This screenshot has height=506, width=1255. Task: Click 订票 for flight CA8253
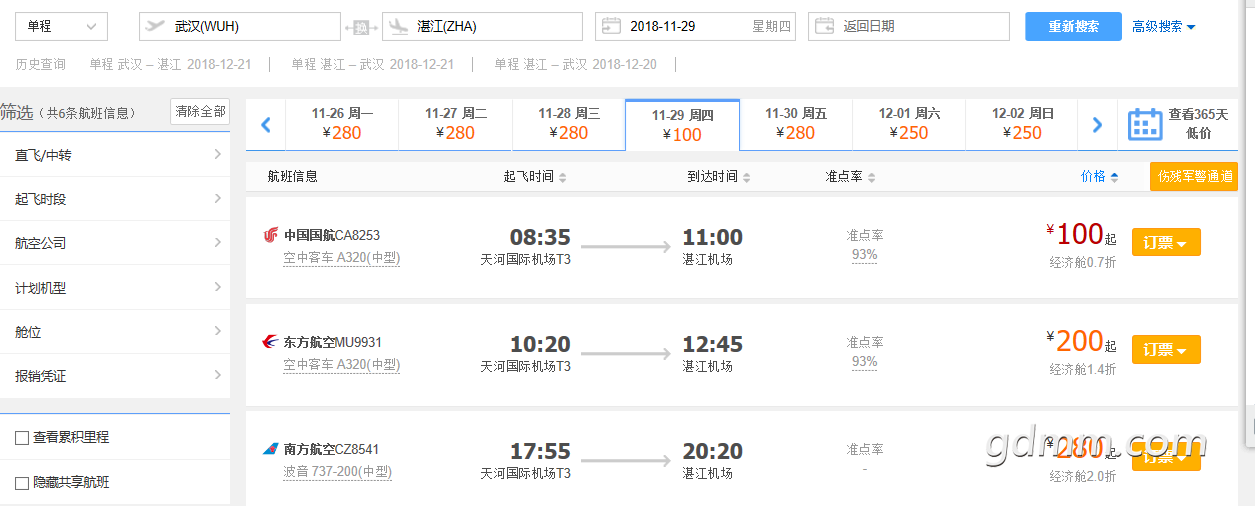1166,242
